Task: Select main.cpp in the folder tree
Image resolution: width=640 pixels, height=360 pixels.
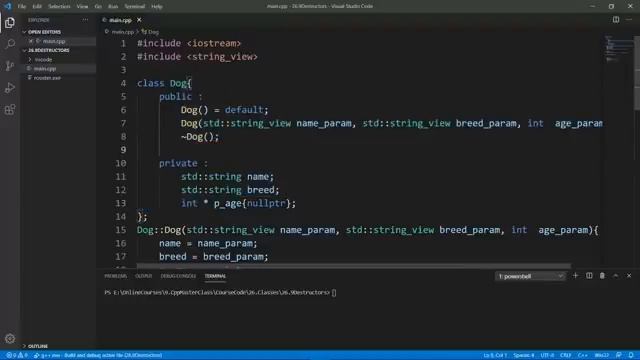Action: (x=45, y=69)
